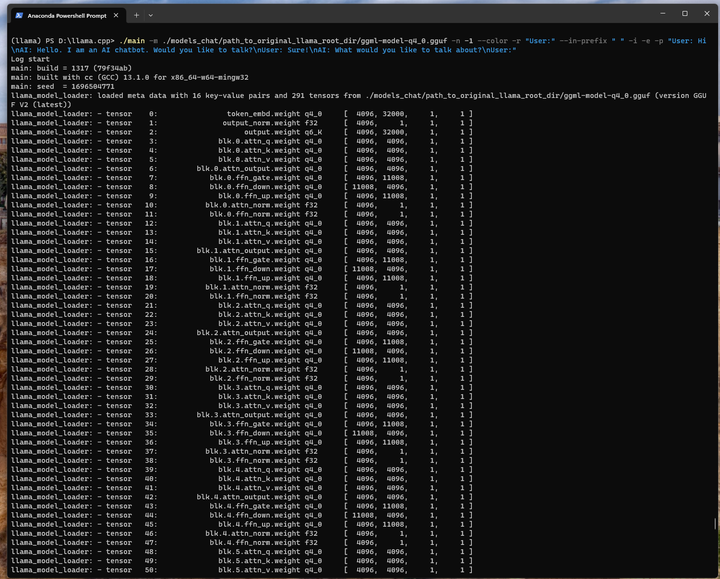Click the PowerShell icon in tab

pos(19,16)
